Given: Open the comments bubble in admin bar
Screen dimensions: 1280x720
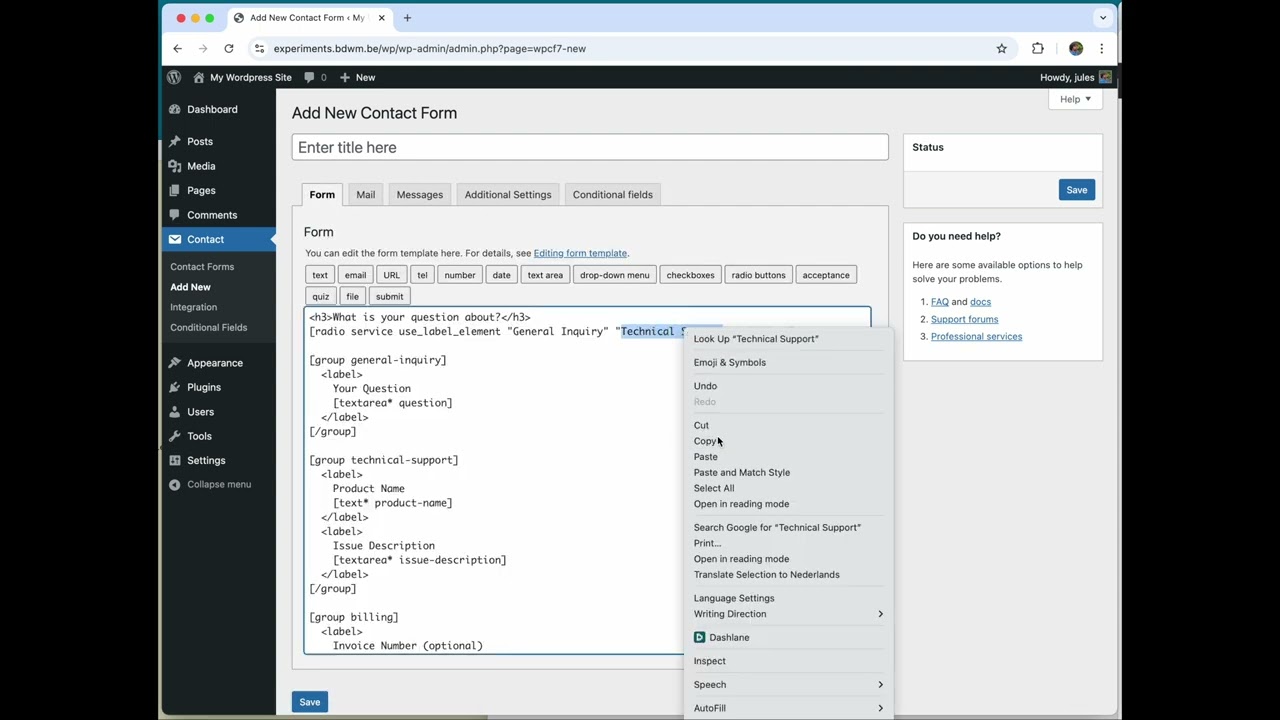Looking at the screenshot, I should 316,77.
